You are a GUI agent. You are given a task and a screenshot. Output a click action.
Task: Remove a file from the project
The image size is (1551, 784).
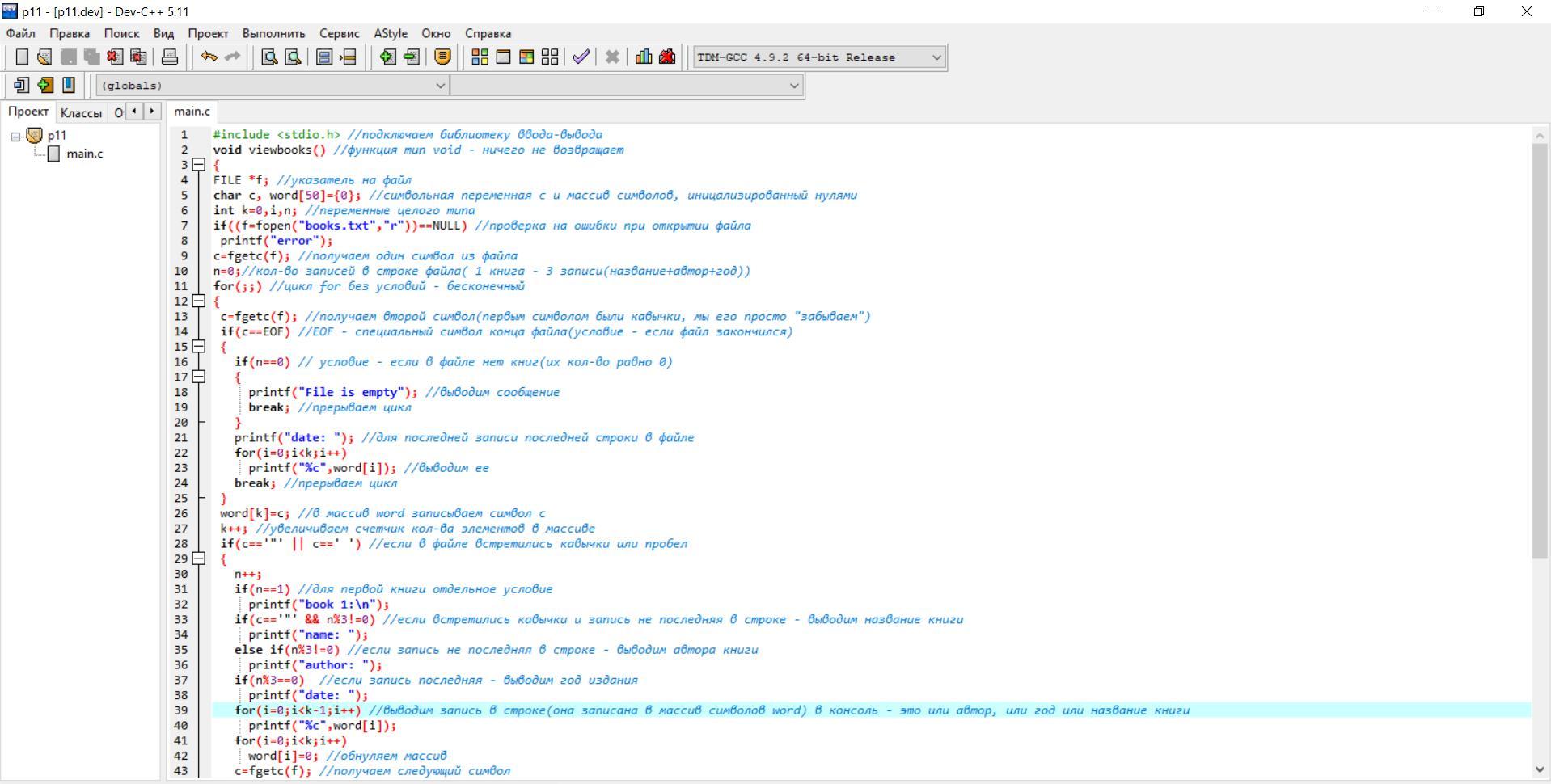click(x=412, y=57)
